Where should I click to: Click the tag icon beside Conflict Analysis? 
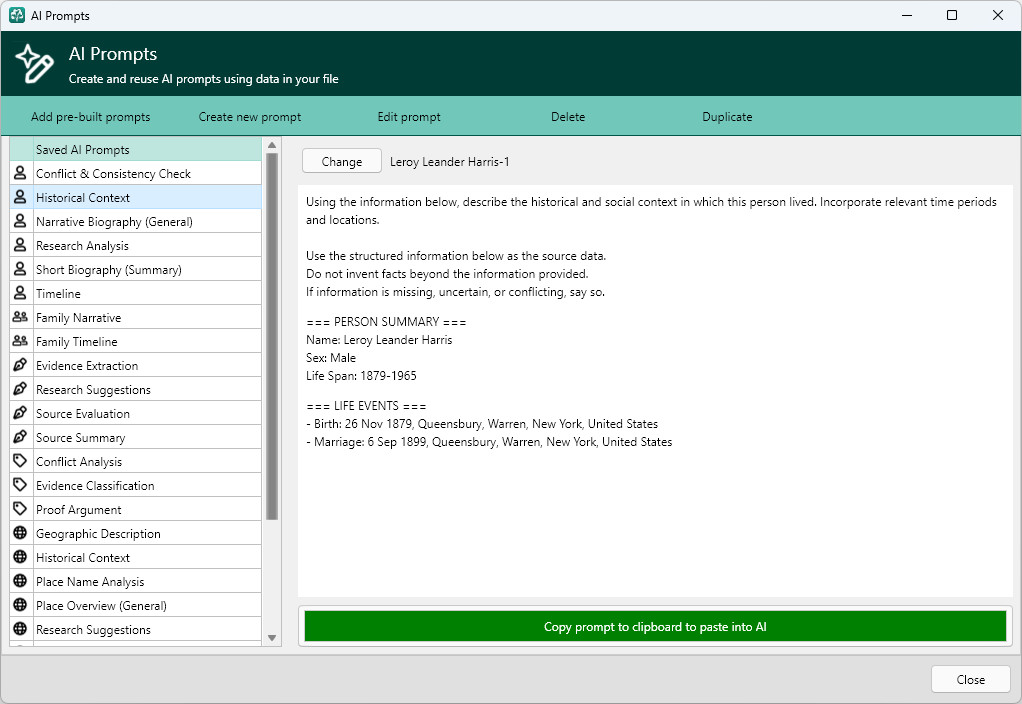click(x=20, y=461)
